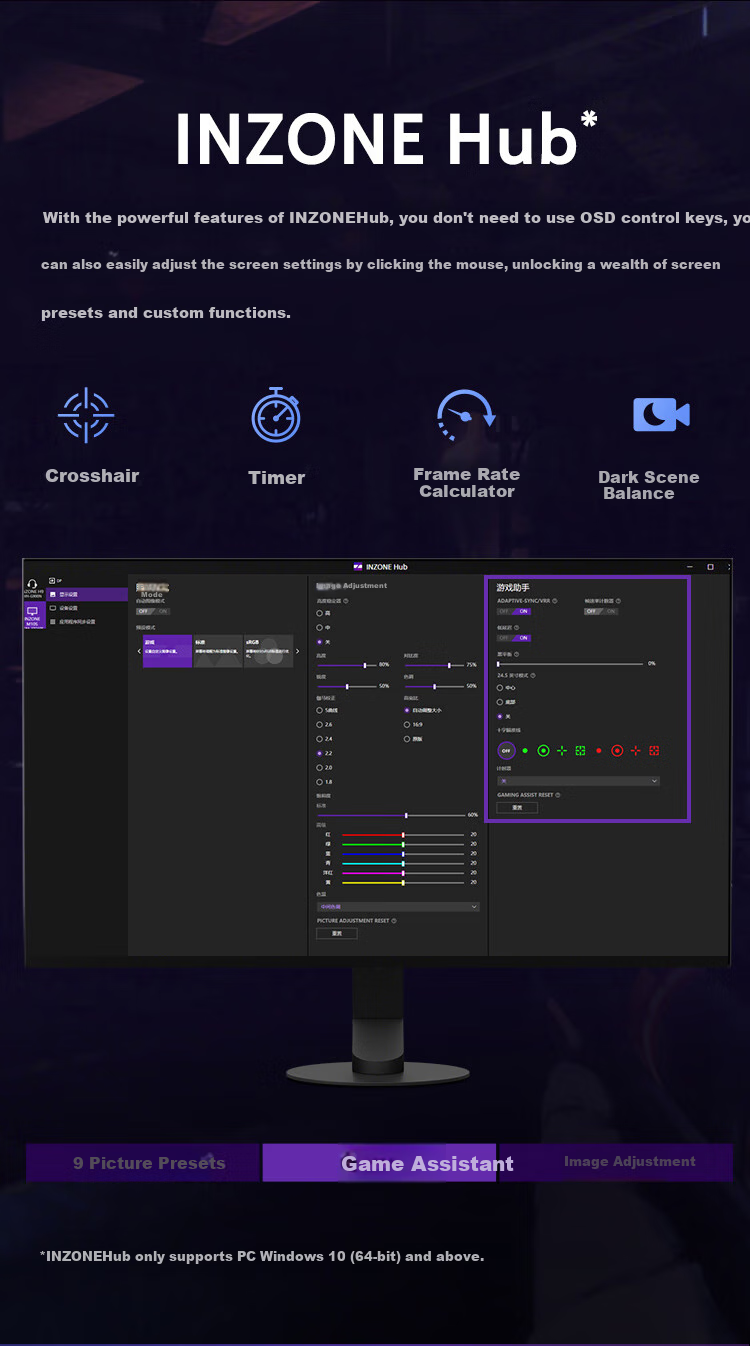Choose the green square-bracket crosshair
The width and height of the screenshot is (750, 1346).
coord(580,750)
